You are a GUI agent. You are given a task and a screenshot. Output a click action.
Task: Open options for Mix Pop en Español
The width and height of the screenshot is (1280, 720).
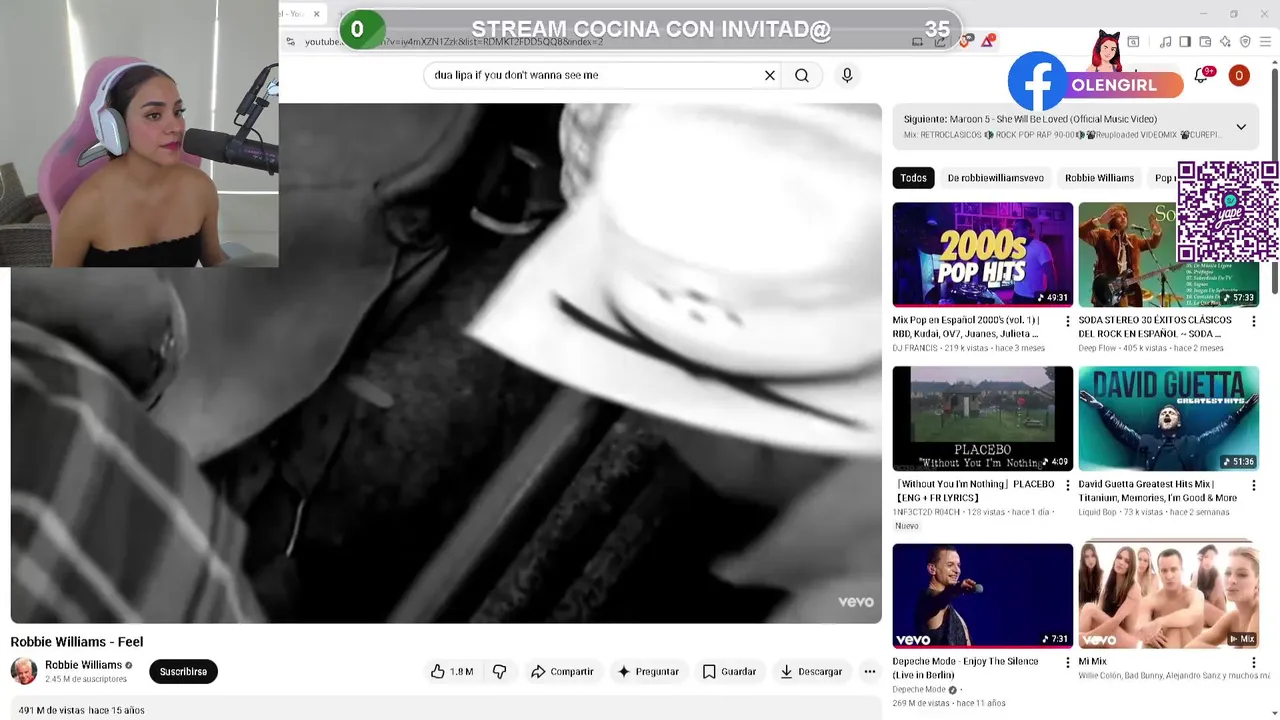(x=1067, y=322)
